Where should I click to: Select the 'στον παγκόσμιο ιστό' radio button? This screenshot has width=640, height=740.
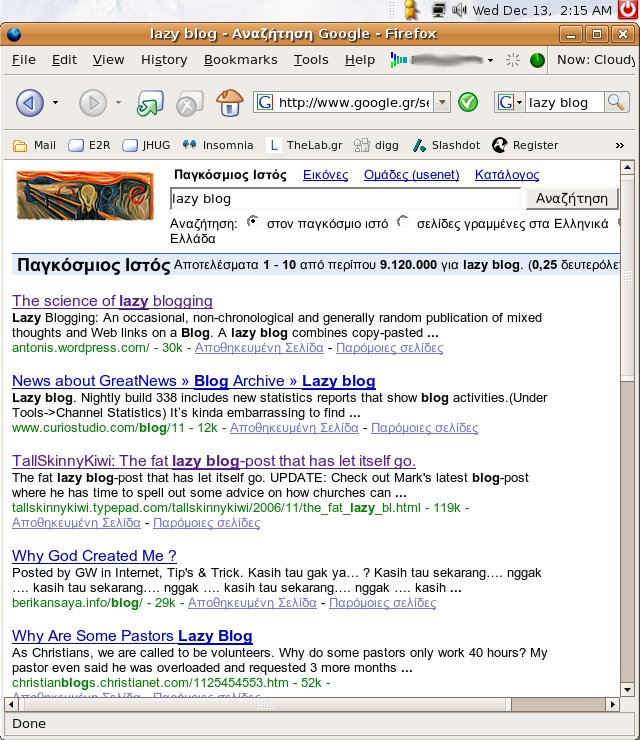252,221
